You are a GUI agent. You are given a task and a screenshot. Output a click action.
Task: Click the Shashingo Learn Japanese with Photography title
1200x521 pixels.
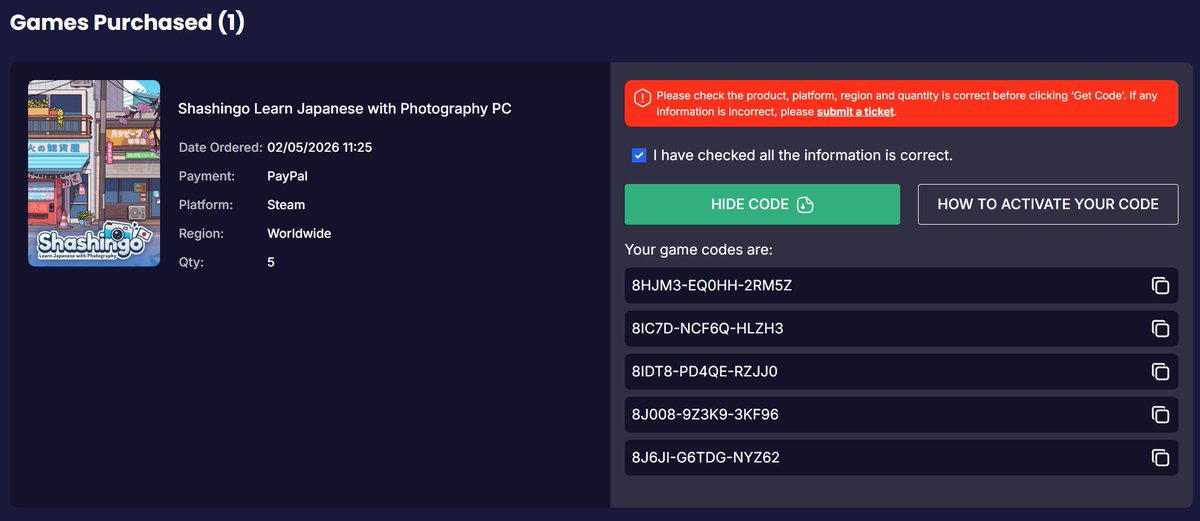[344, 108]
